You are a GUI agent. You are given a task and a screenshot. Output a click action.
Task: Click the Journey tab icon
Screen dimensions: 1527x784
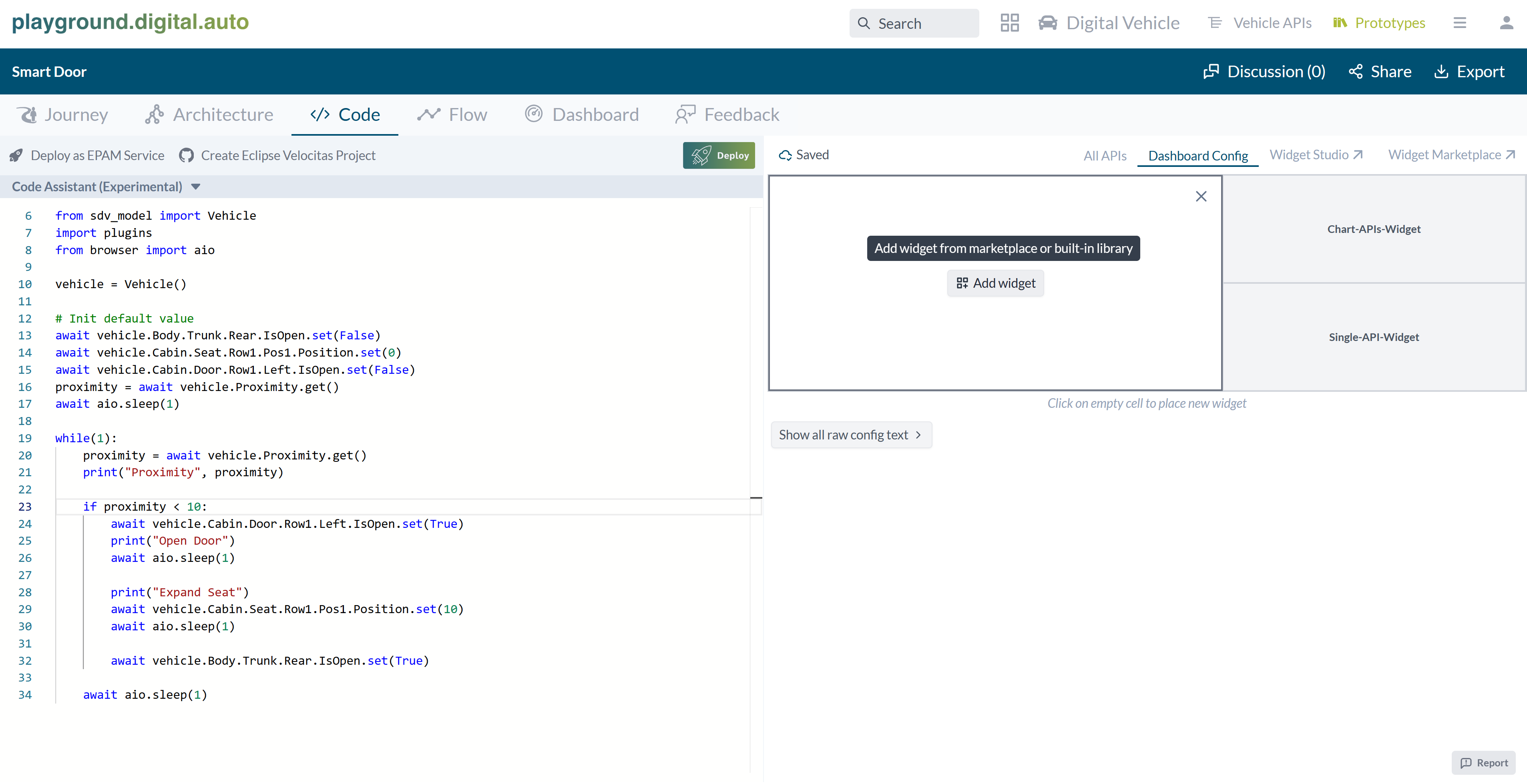click(27, 114)
